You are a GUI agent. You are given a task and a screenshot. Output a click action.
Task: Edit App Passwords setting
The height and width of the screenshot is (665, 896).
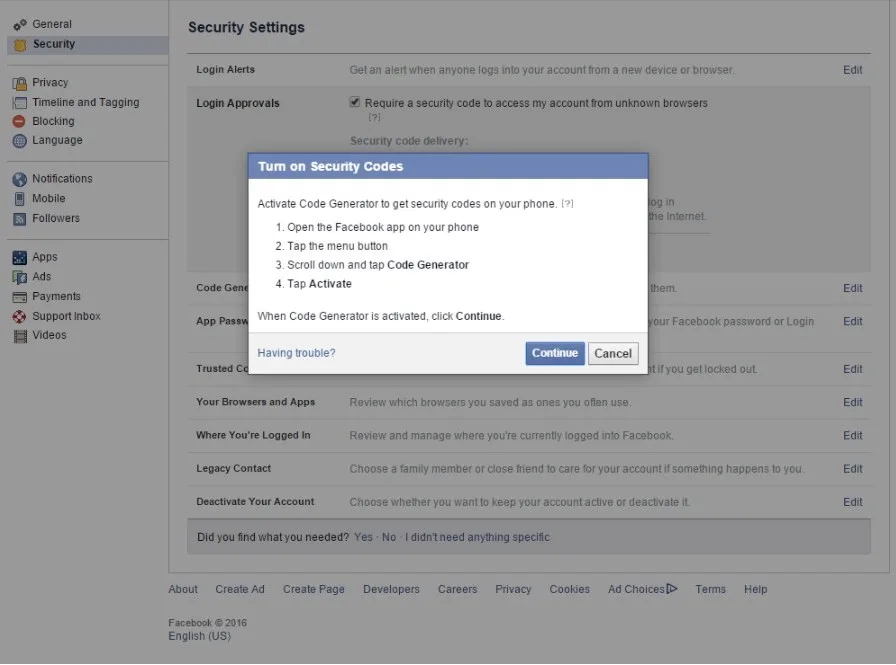pyautogui.click(x=853, y=322)
